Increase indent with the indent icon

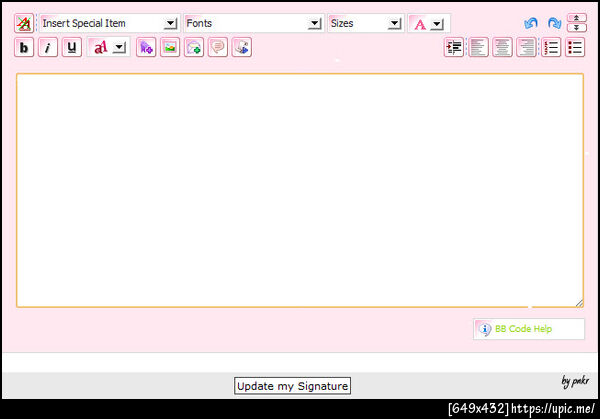coord(454,47)
